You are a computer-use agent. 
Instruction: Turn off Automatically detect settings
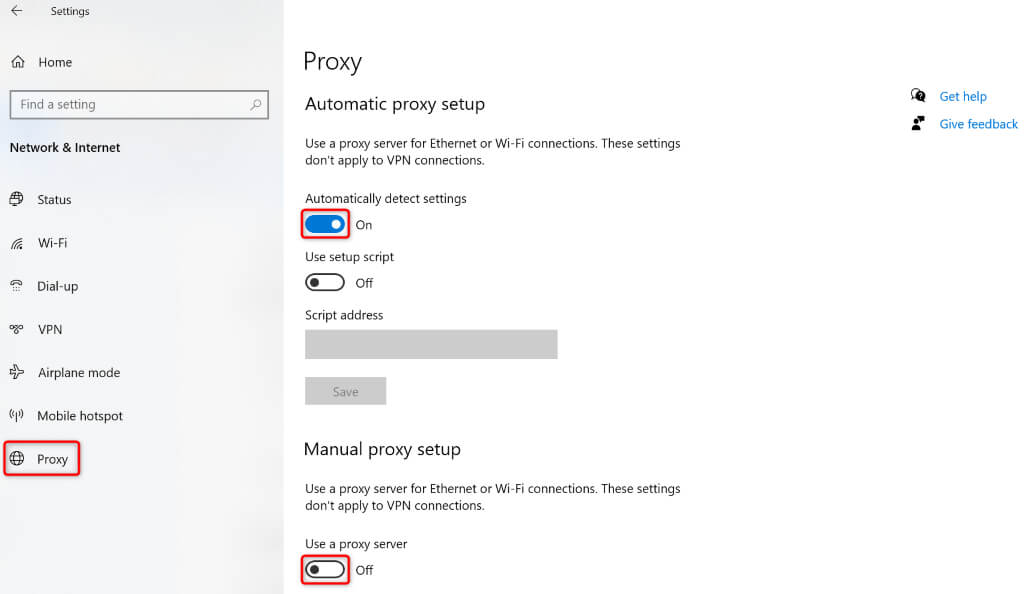tap(325, 225)
